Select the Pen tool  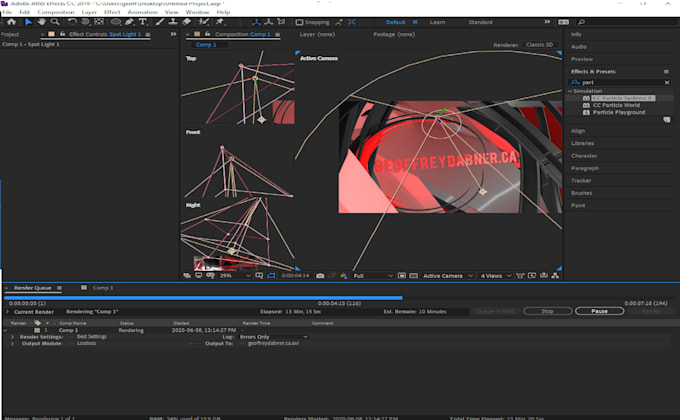(x=129, y=22)
